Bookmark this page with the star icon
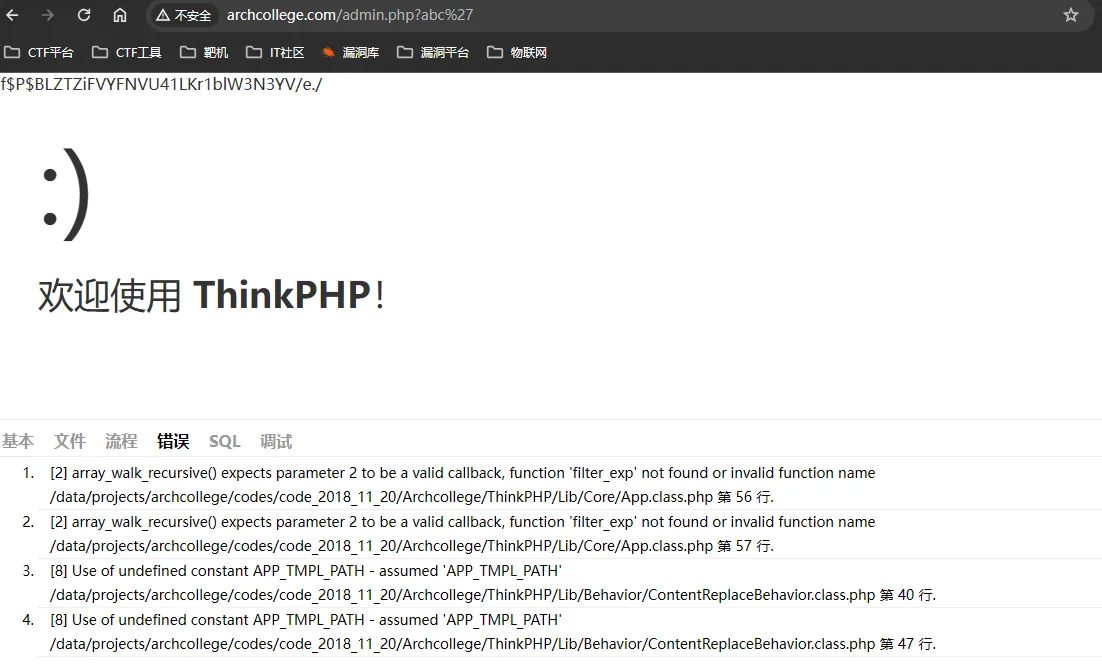This screenshot has height=667, width=1102. [1070, 15]
